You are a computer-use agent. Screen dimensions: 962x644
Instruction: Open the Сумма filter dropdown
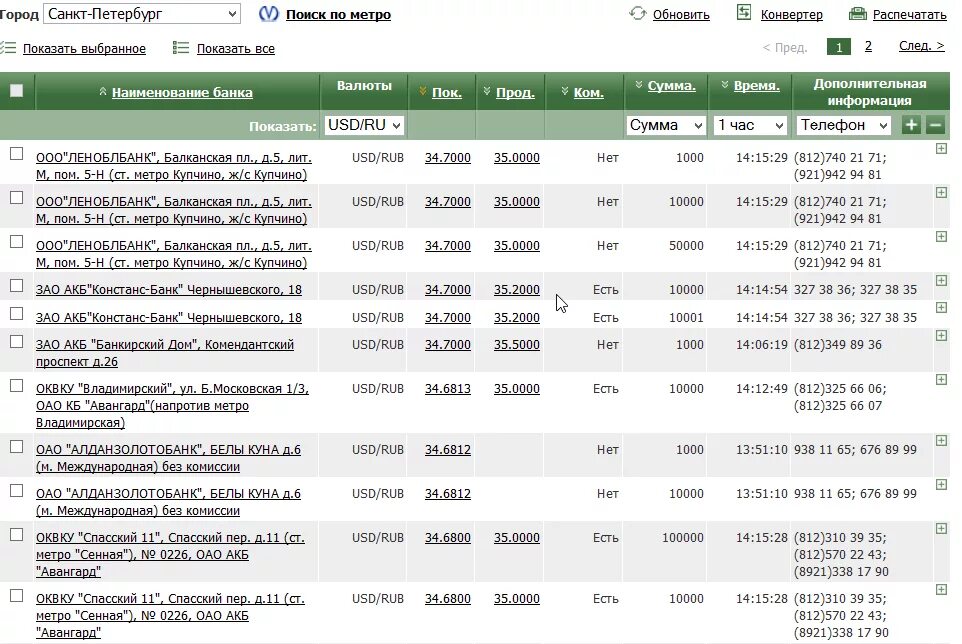click(x=666, y=125)
